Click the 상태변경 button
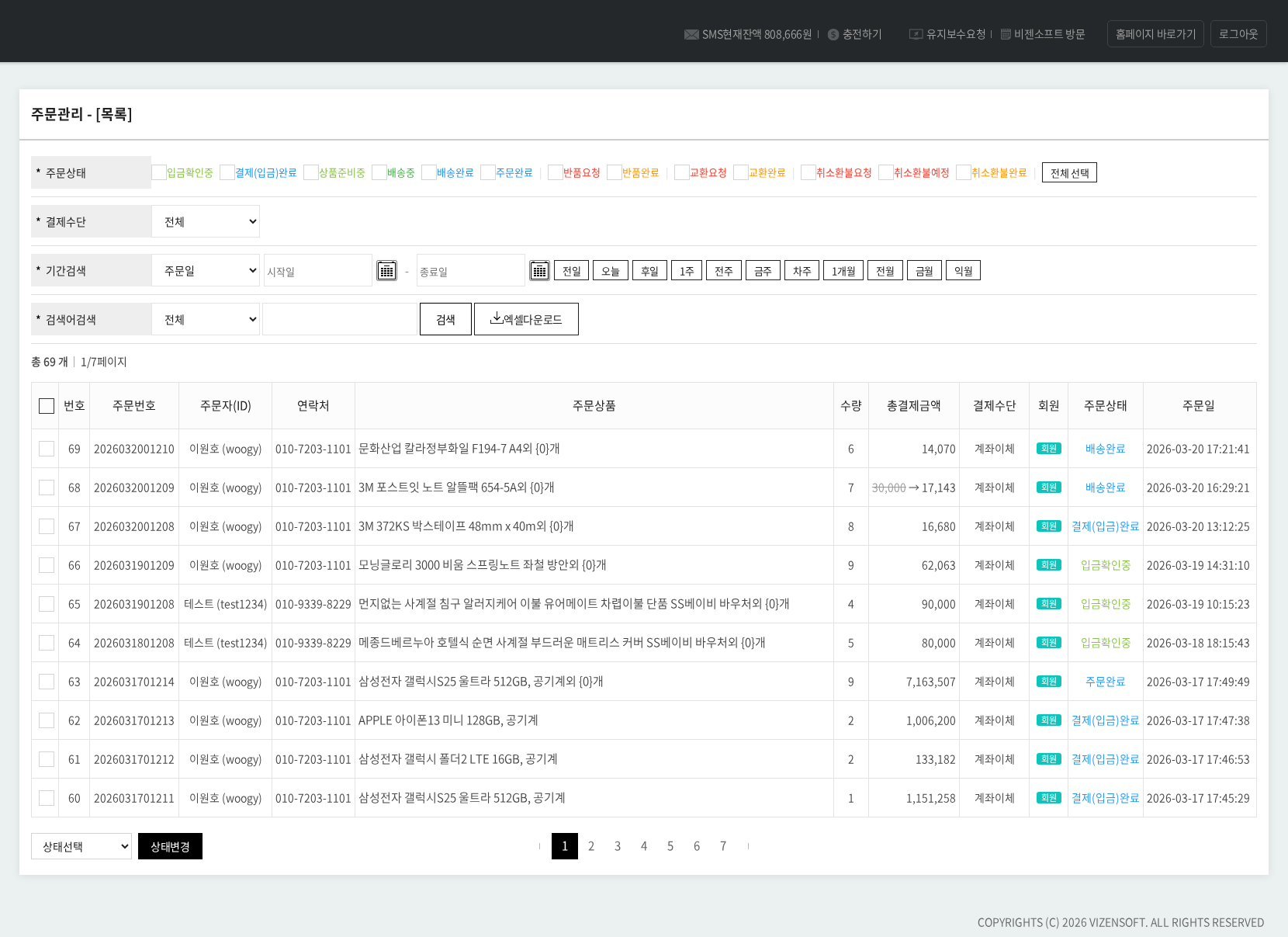 click(170, 846)
